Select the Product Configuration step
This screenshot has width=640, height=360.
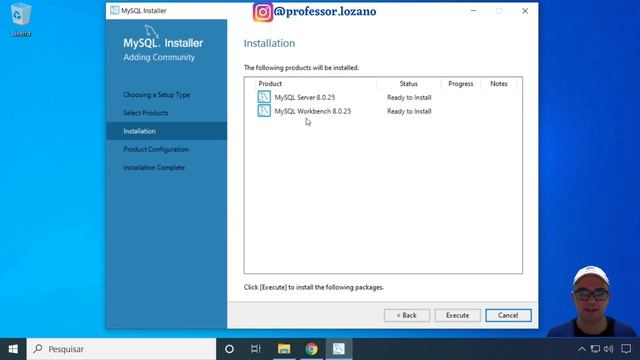[x=156, y=149]
